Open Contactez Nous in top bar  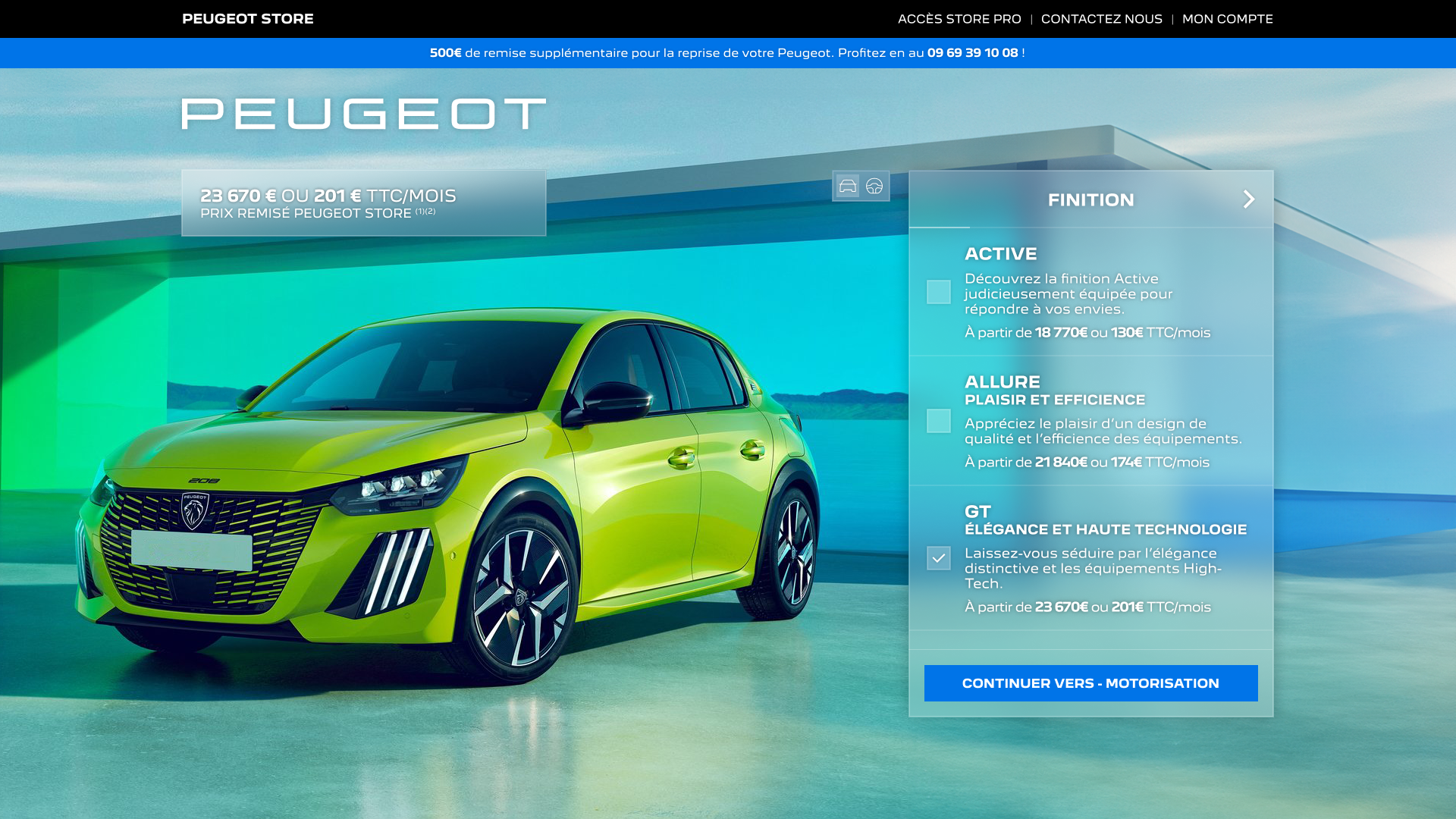point(1101,19)
